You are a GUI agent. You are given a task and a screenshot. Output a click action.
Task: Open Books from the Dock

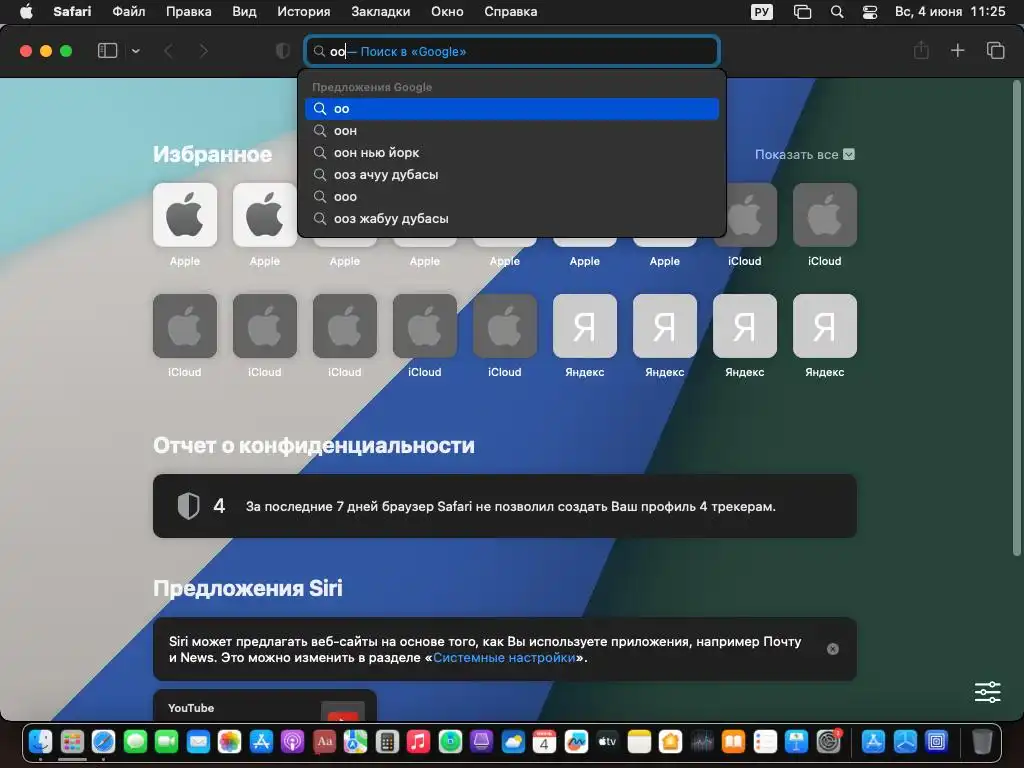point(733,741)
